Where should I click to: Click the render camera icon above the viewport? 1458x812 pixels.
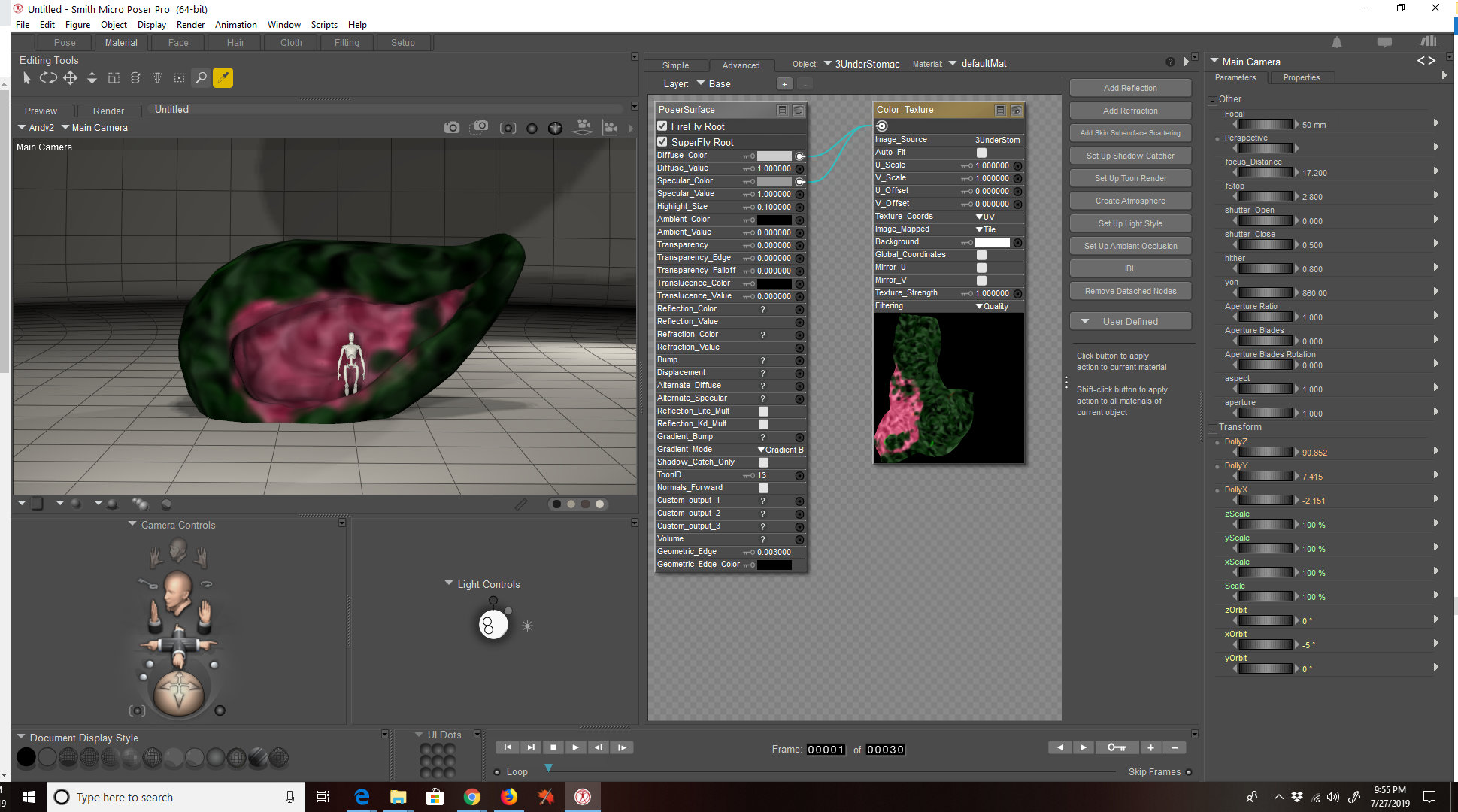tap(451, 128)
